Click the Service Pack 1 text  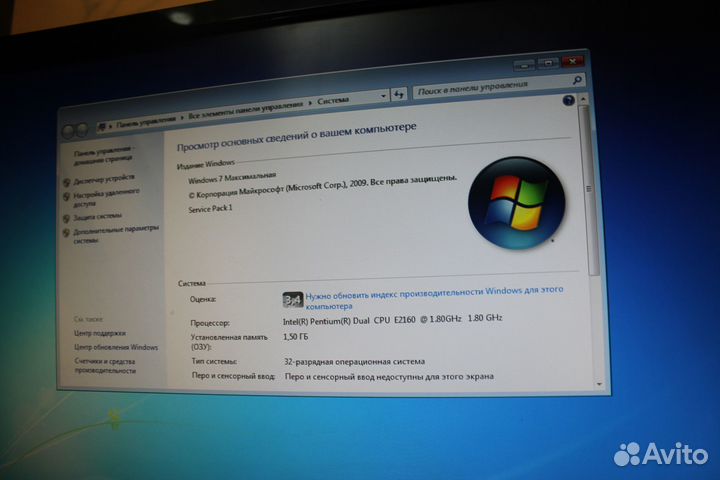(210, 209)
